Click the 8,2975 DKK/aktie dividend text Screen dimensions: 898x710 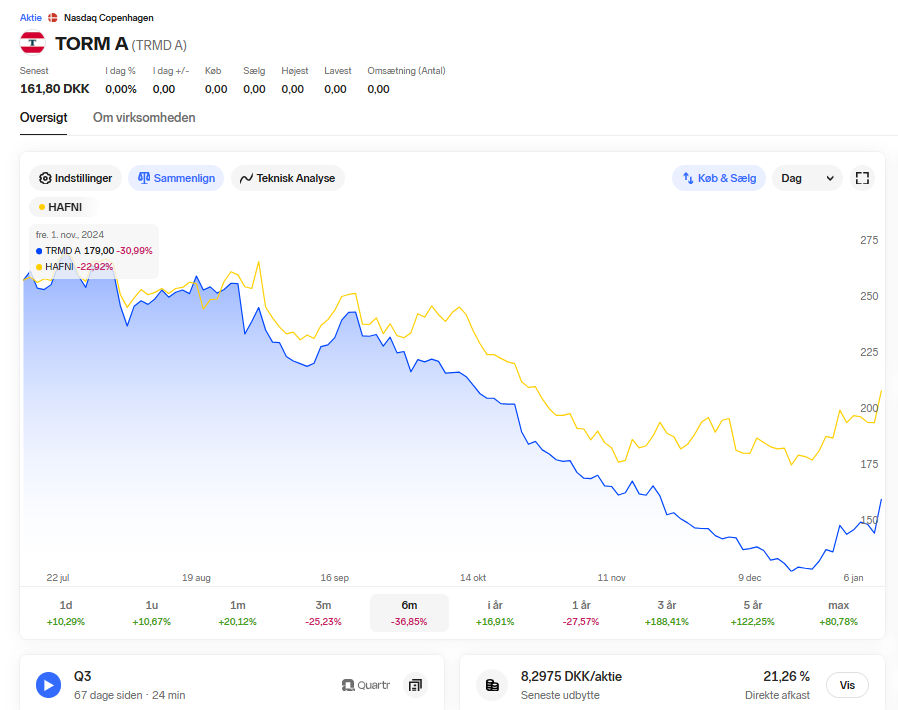point(571,676)
